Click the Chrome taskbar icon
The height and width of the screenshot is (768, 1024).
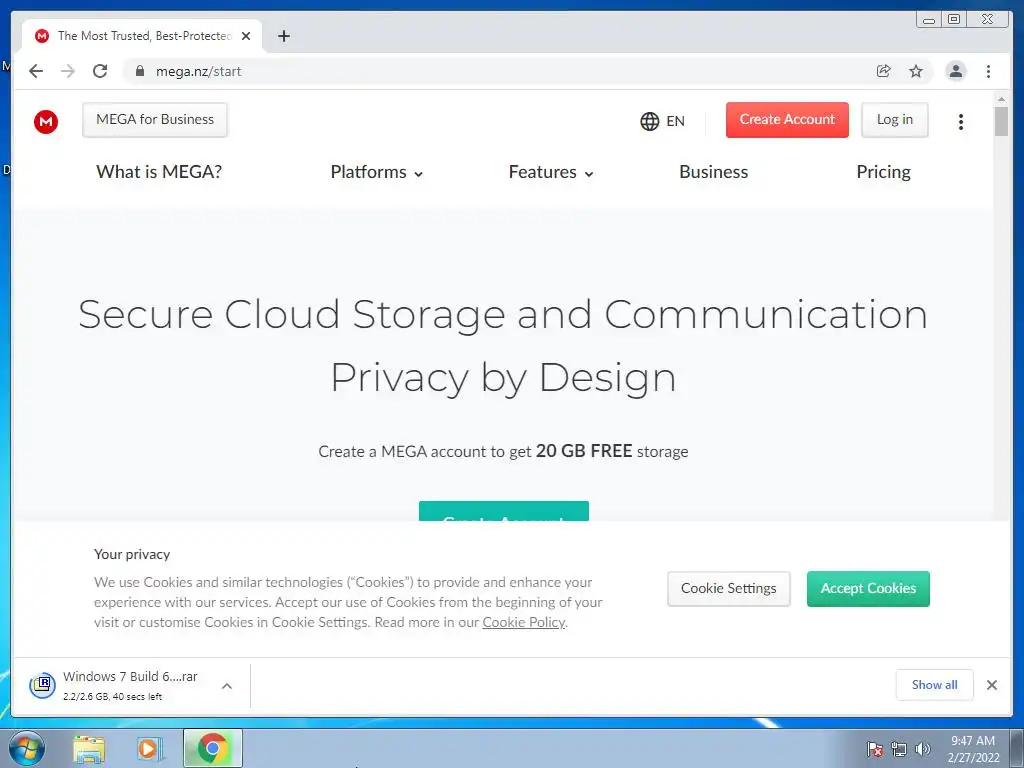click(x=213, y=748)
